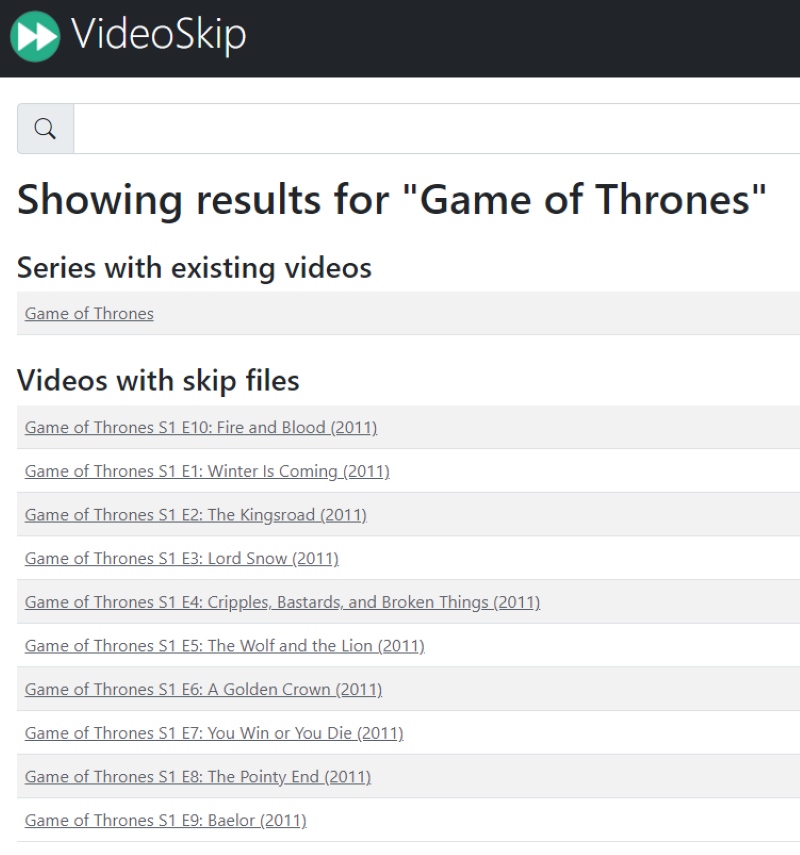800x855 pixels.
Task: Click empty area of the dark navigation bar
Action: (524, 38)
